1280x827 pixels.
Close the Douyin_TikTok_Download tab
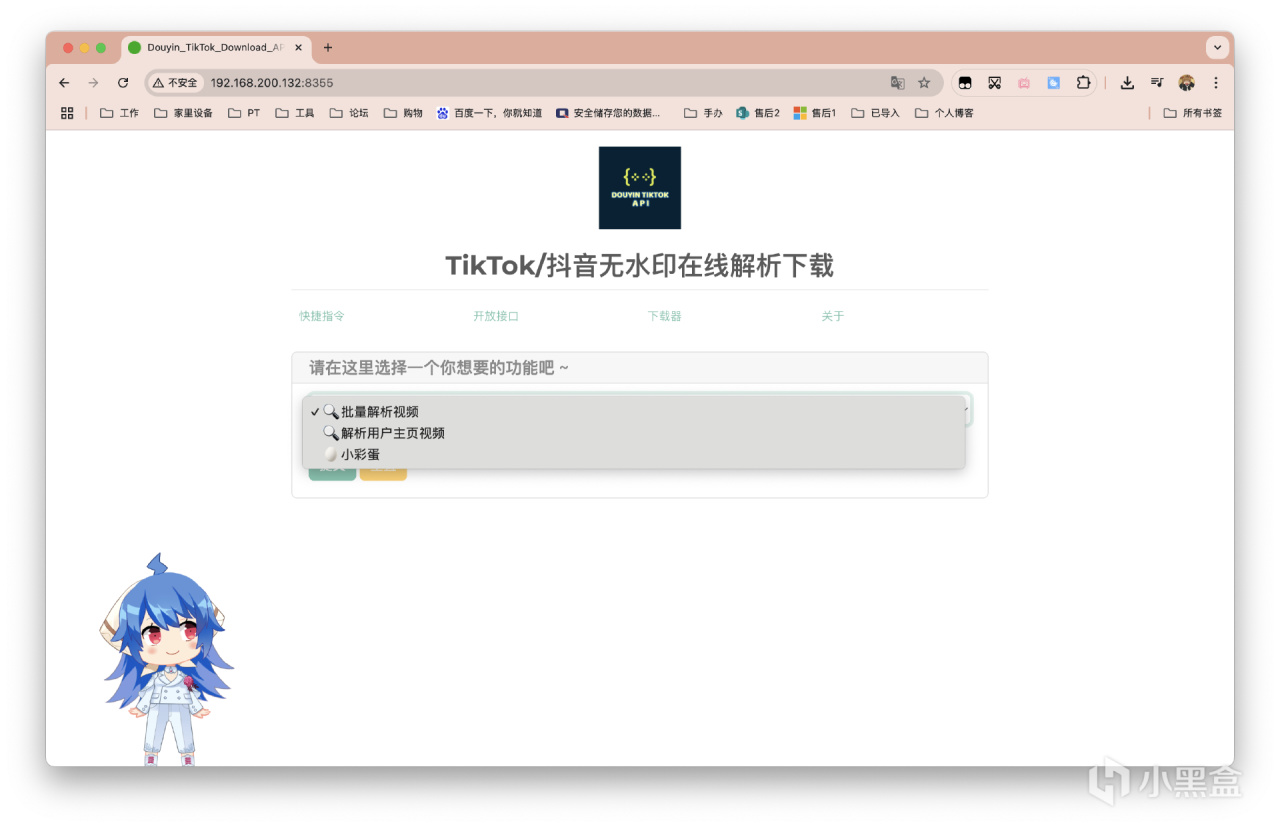(298, 47)
